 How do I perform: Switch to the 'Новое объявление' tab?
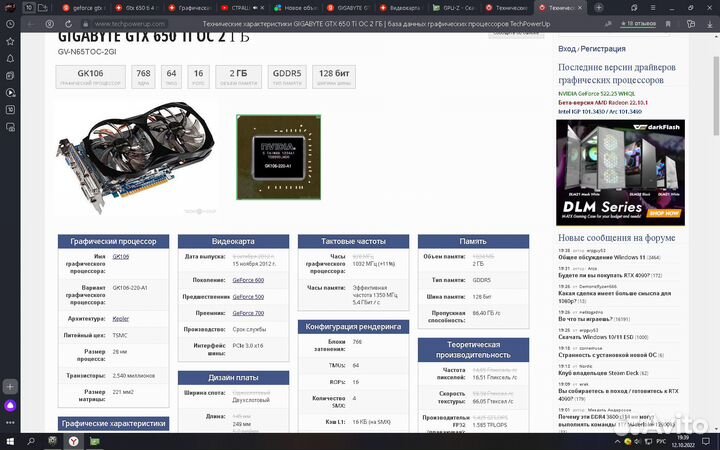click(x=296, y=8)
